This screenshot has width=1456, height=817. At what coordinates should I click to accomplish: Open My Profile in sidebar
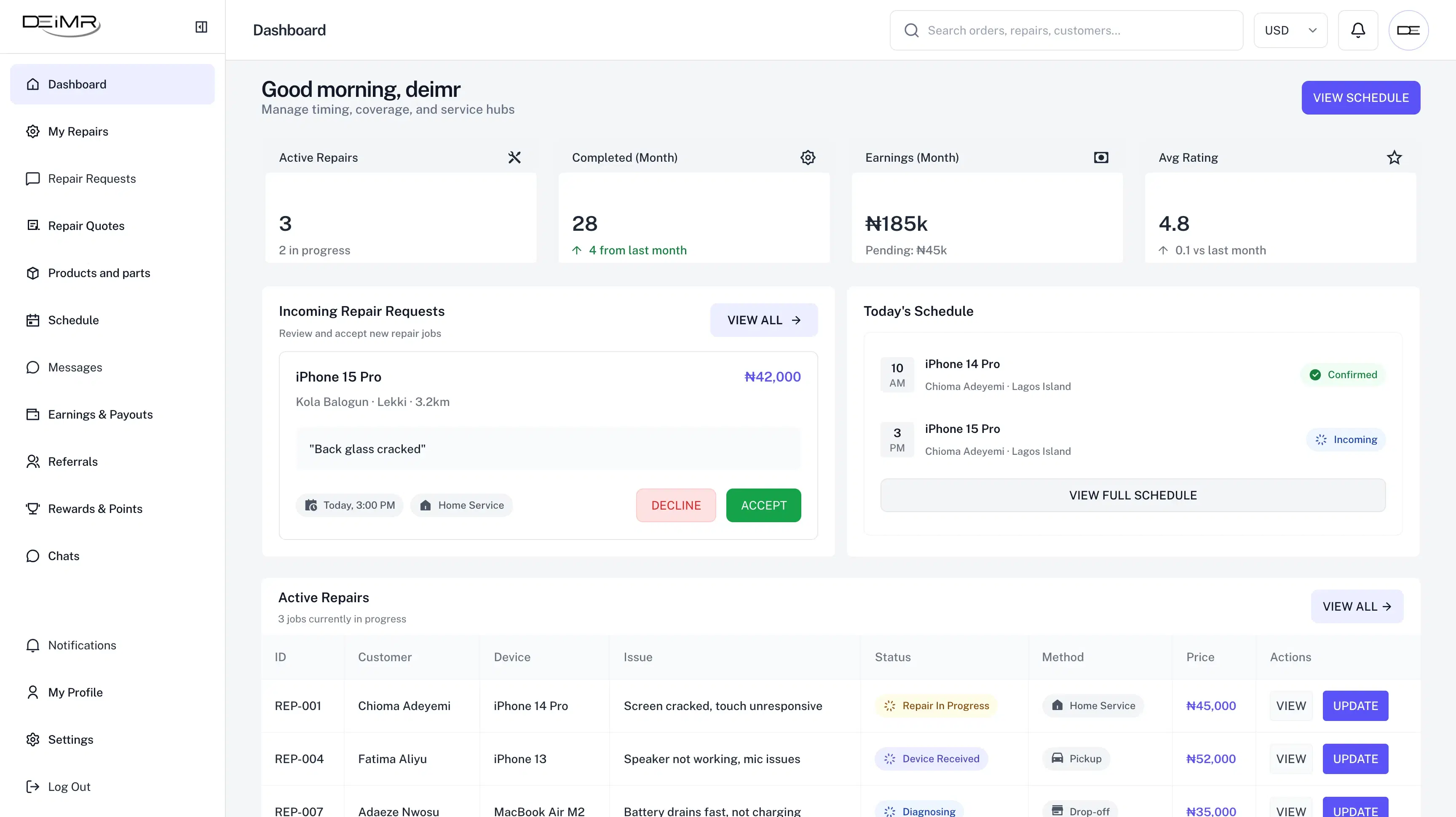point(112,692)
